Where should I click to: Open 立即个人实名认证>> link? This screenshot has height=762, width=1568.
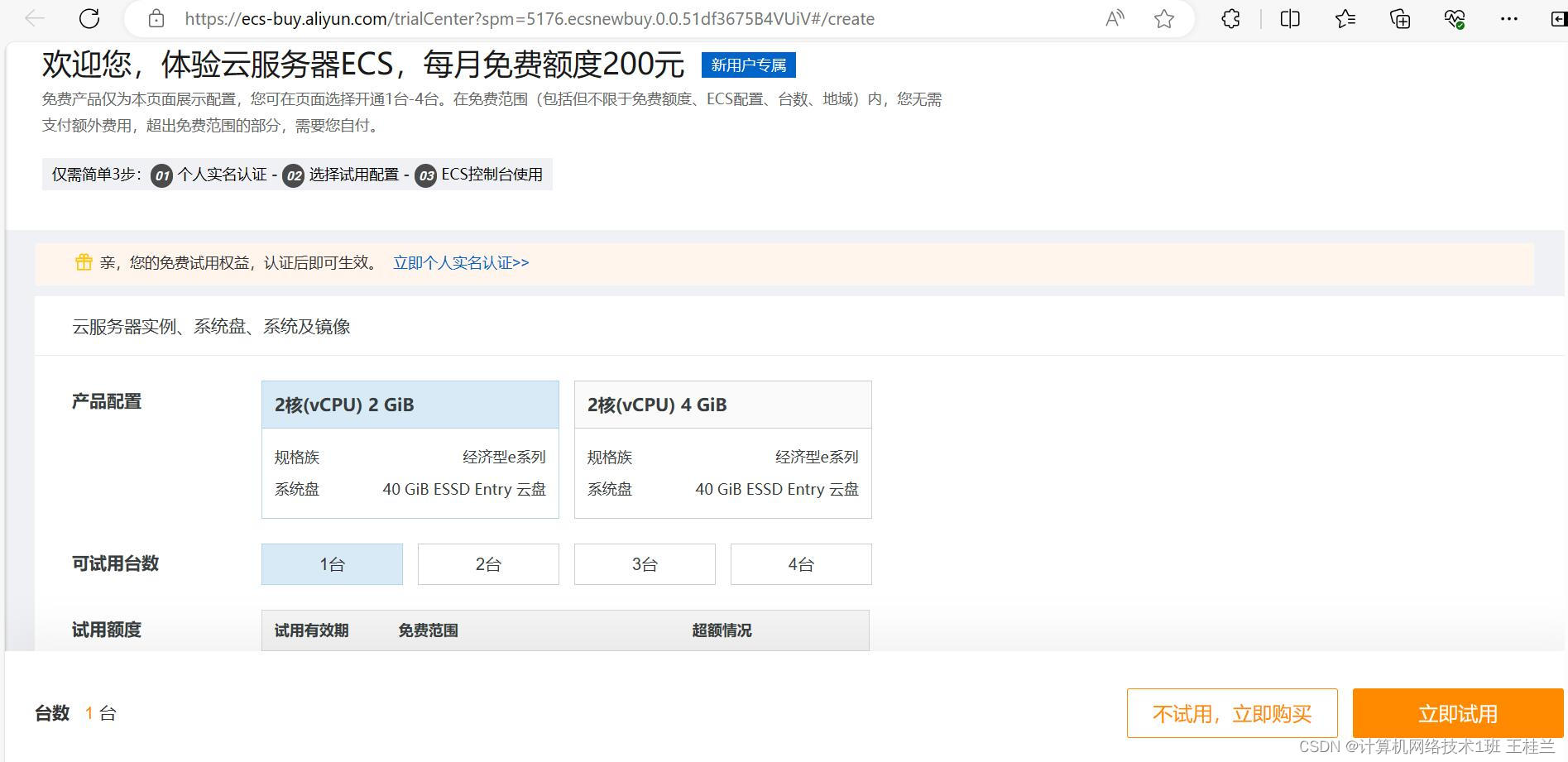(x=461, y=262)
